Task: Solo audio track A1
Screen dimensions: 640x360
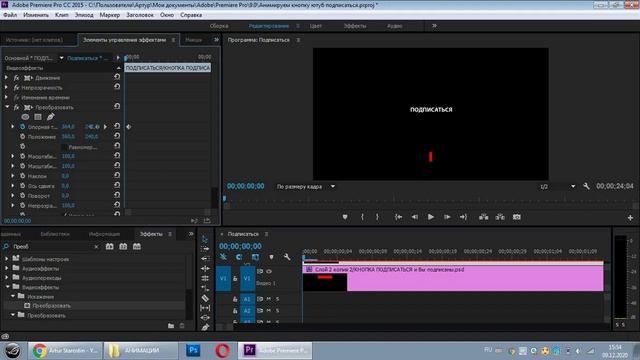Action: pyautogui.click(x=278, y=299)
